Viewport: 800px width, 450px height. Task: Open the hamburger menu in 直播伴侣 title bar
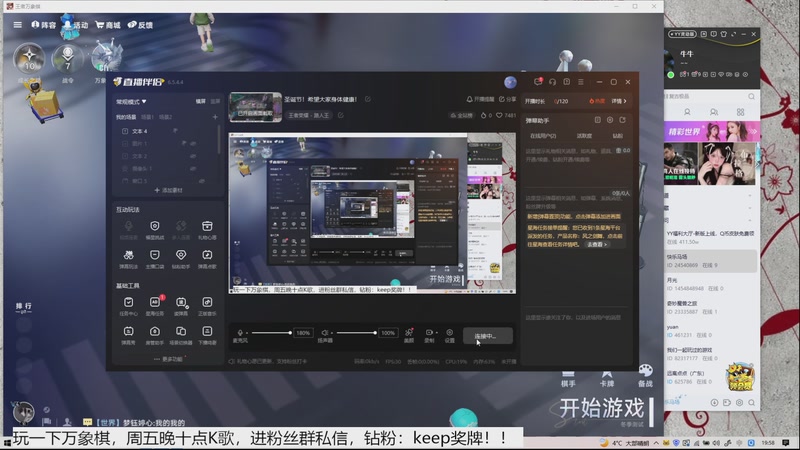(x=581, y=82)
